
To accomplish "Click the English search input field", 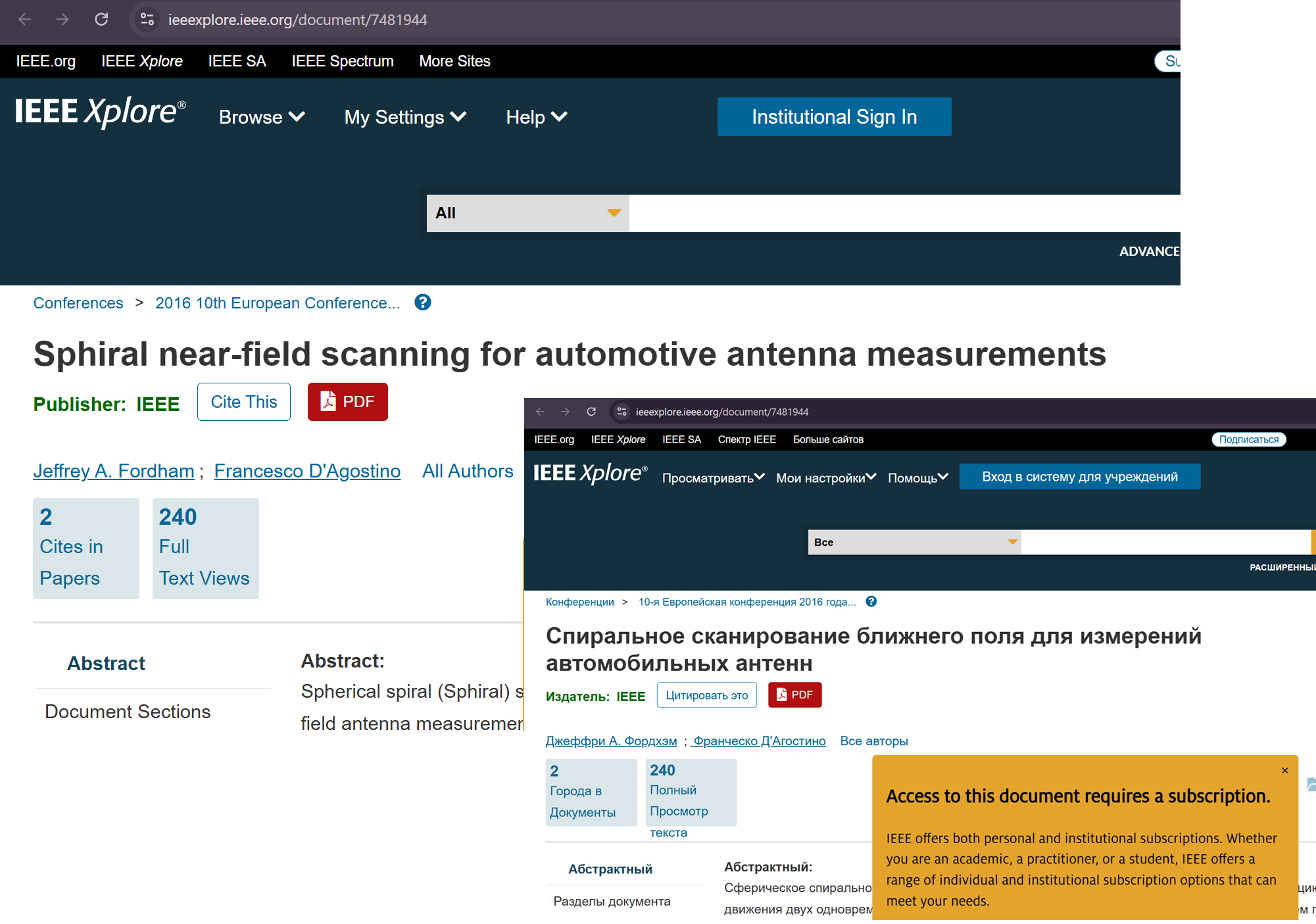I will [905, 213].
